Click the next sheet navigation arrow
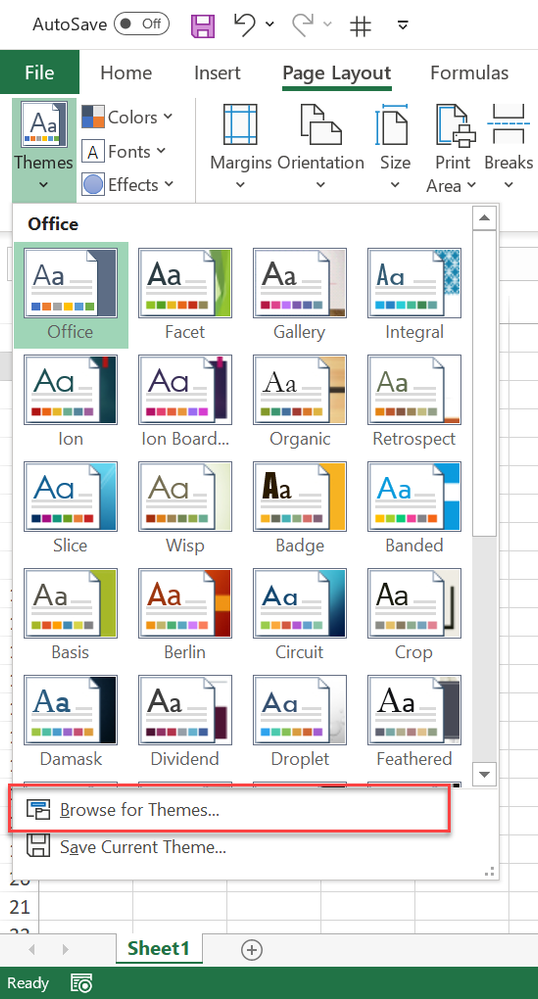 pyautogui.click(x=65, y=949)
